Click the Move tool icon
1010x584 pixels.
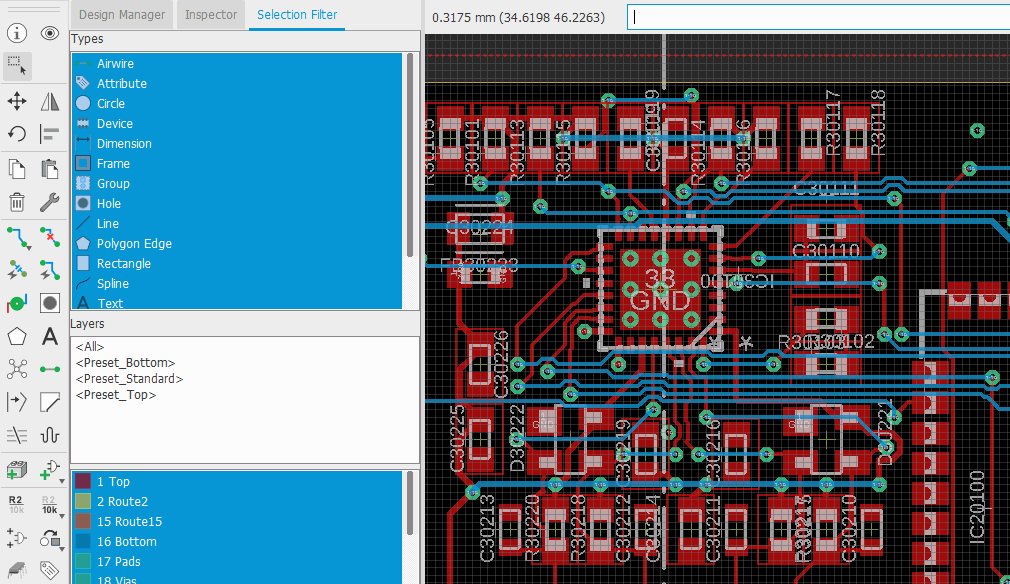[x=17, y=101]
